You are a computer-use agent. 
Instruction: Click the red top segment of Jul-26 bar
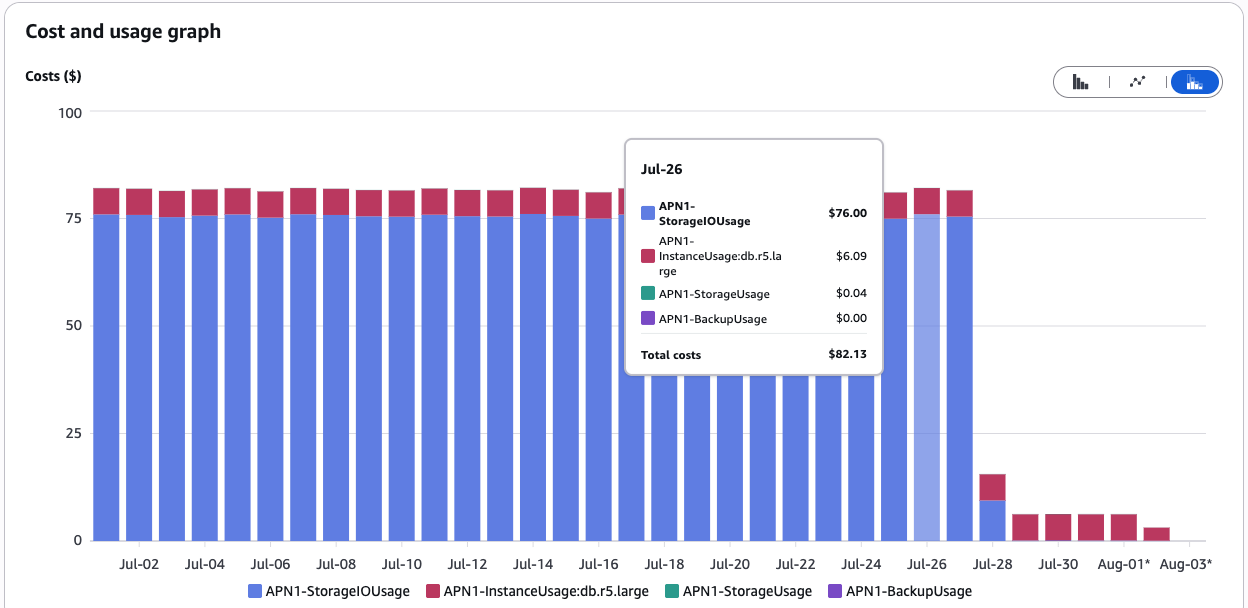(927, 201)
